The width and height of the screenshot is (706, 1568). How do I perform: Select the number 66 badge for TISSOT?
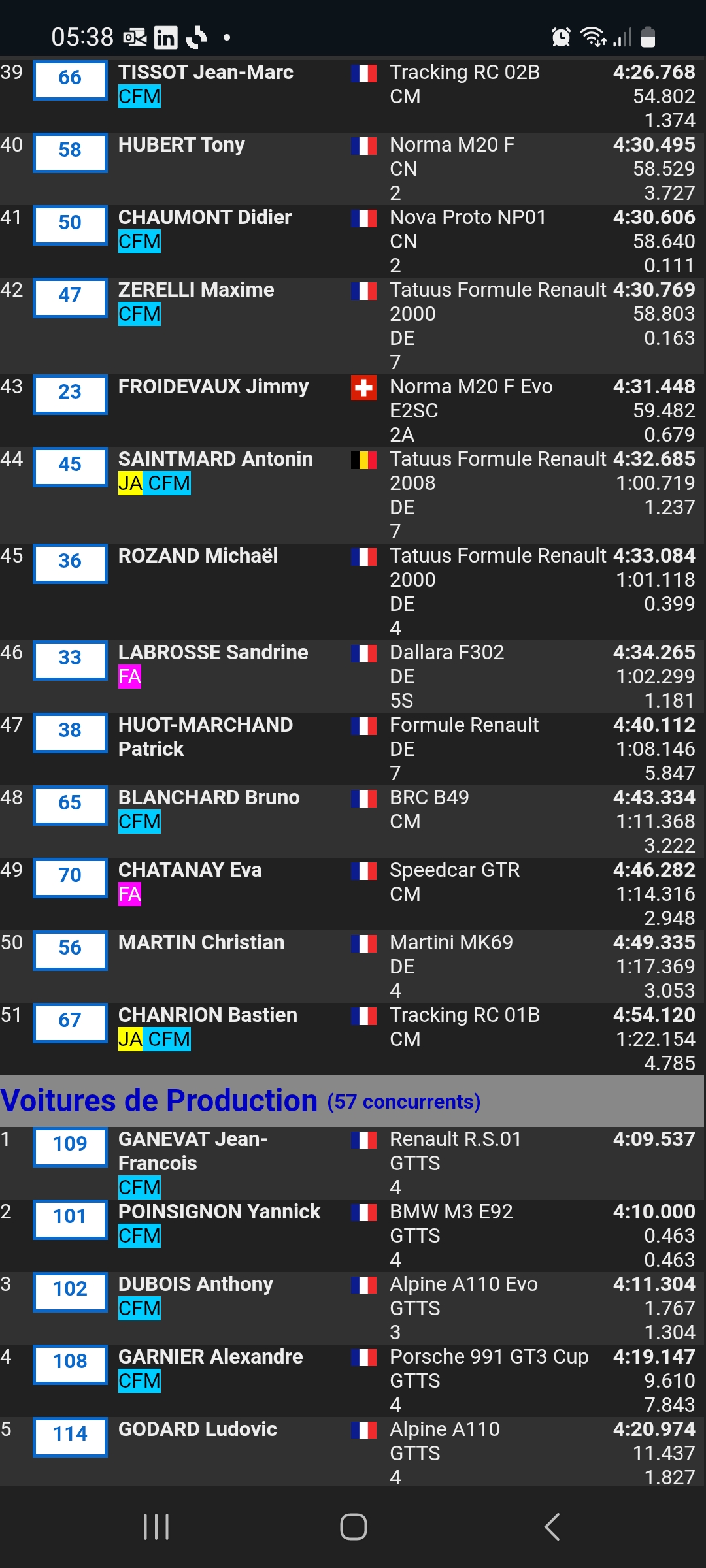[70, 80]
